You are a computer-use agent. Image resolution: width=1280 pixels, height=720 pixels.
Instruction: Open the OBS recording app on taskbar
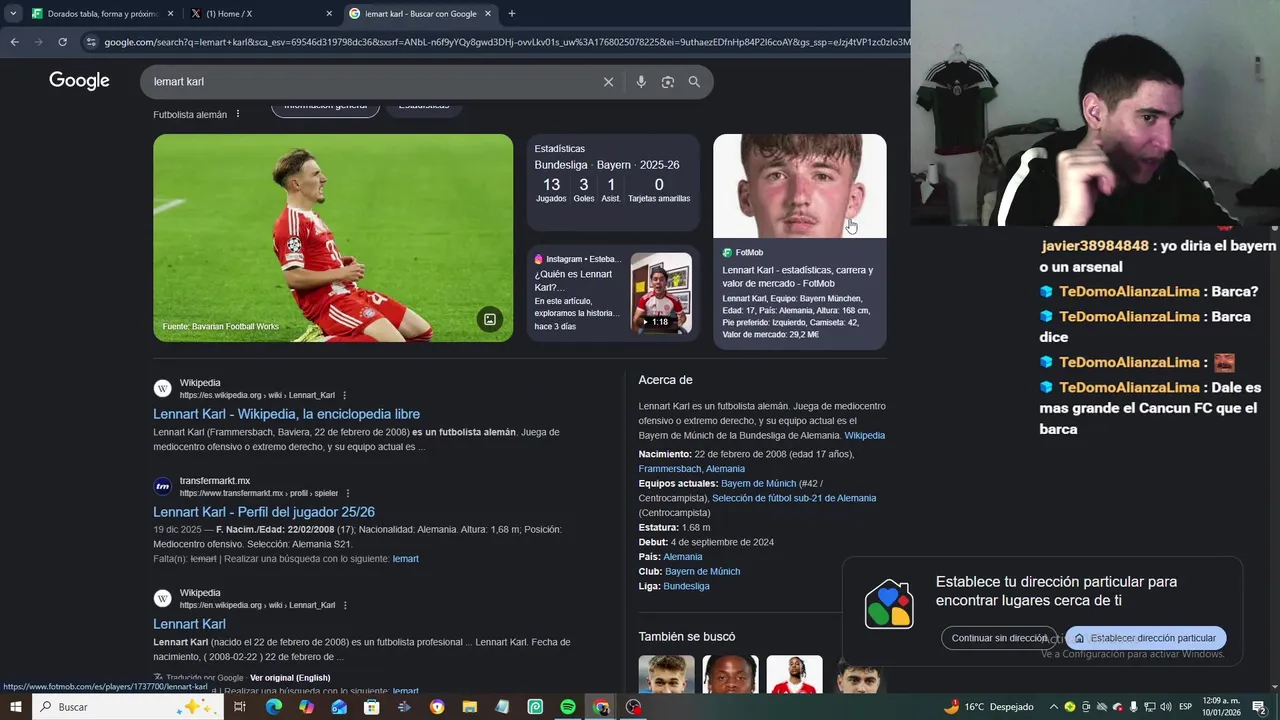point(633,707)
